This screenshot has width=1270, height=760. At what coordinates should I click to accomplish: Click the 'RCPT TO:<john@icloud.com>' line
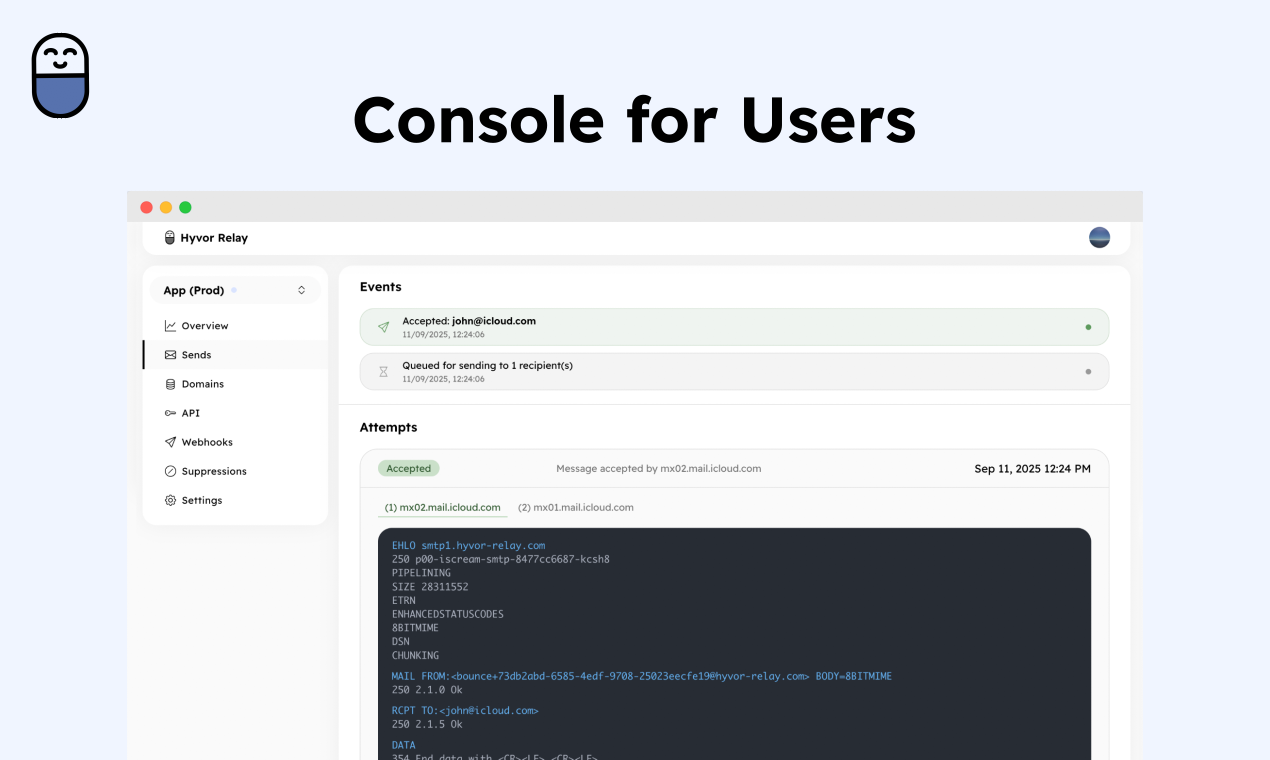coord(465,710)
